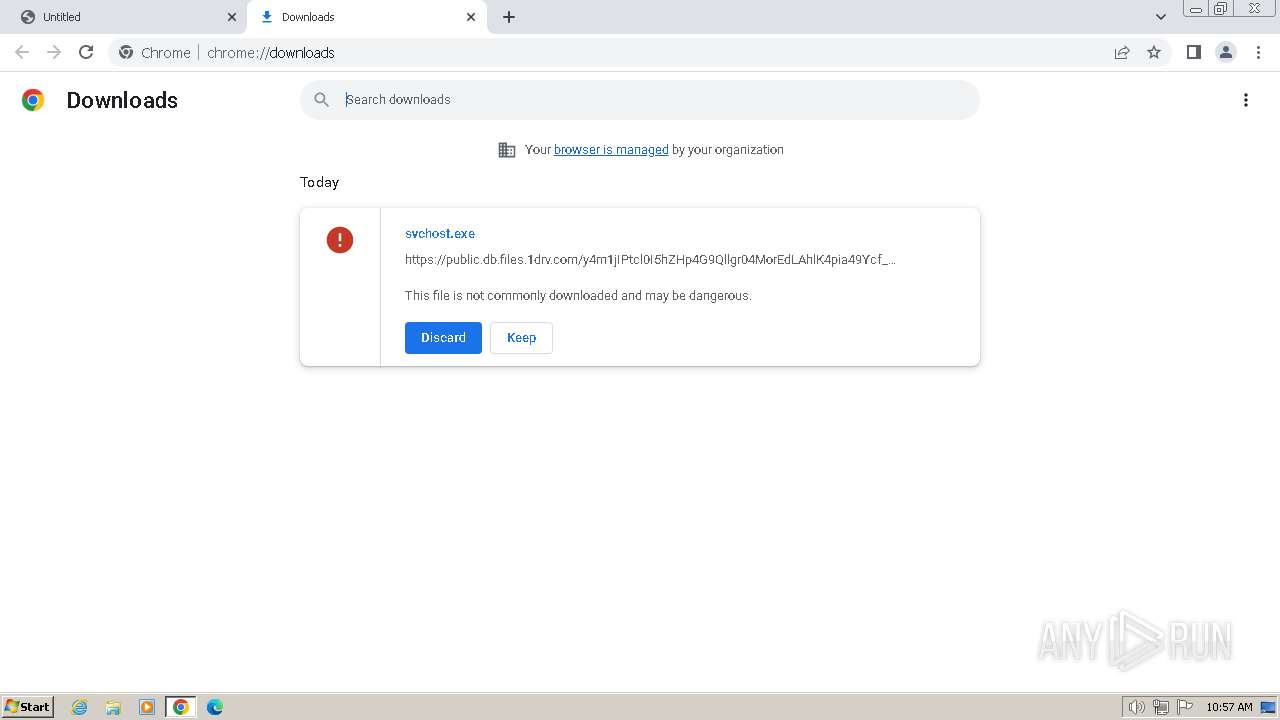Click the Downloads page title
This screenshot has height=720, width=1280.
122,100
